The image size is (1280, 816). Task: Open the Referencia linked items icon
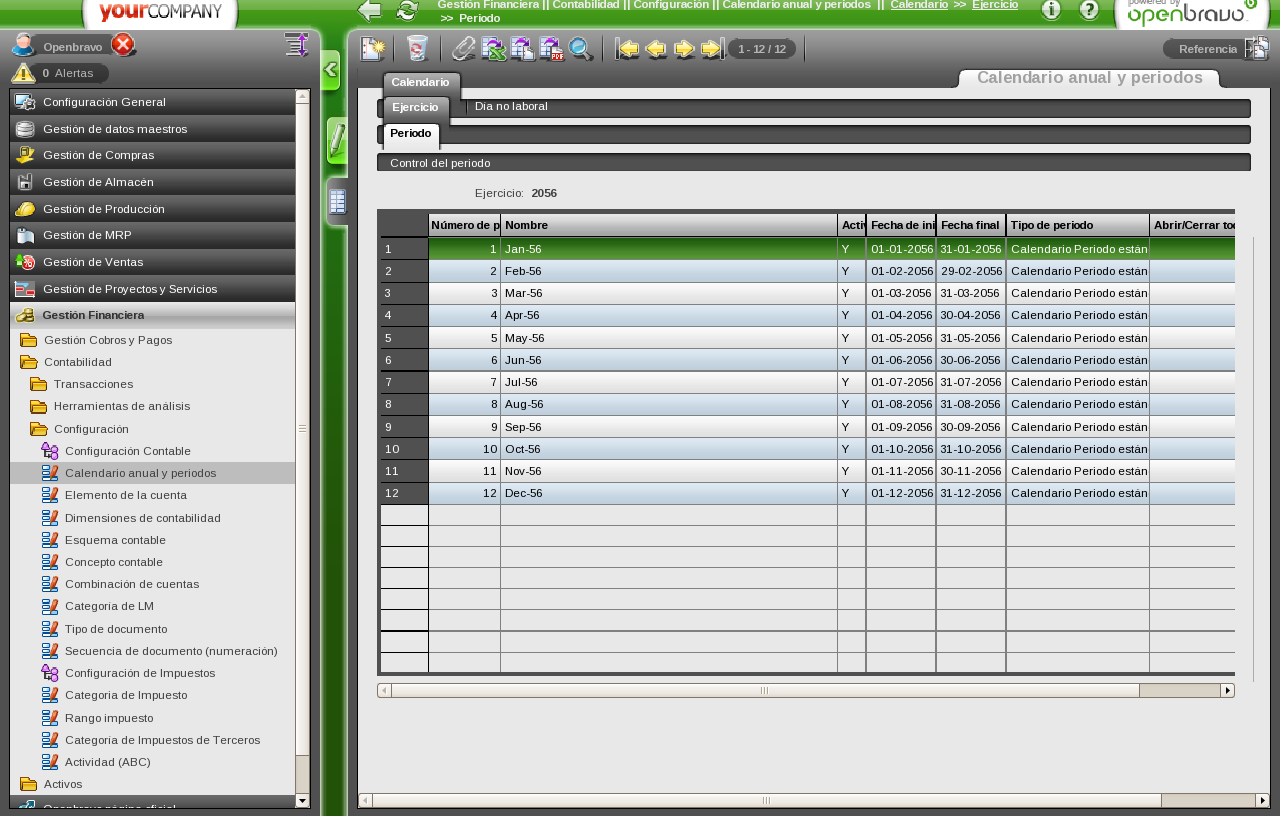click(1257, 48)
